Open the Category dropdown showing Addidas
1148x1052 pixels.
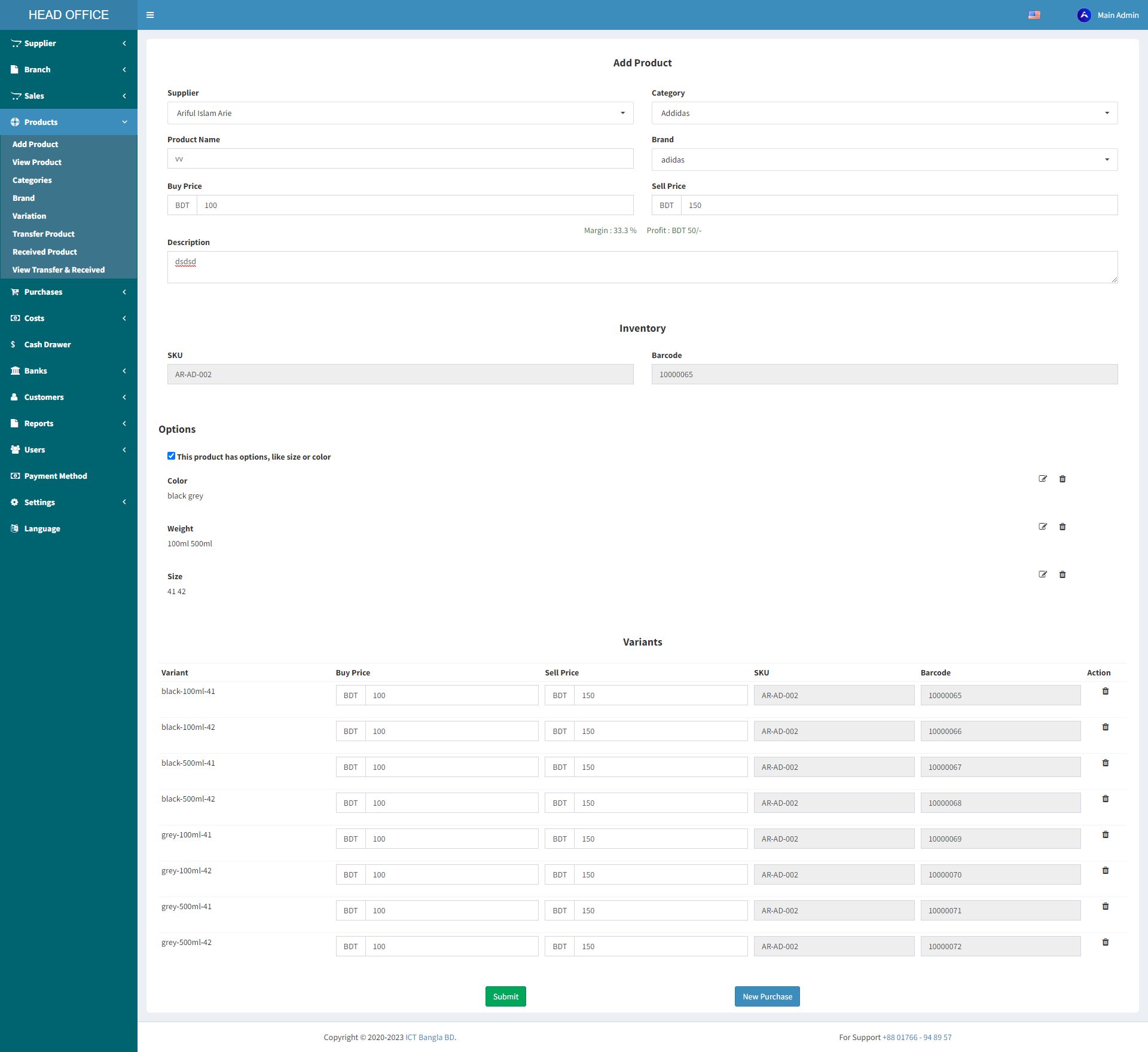(884, 113)
